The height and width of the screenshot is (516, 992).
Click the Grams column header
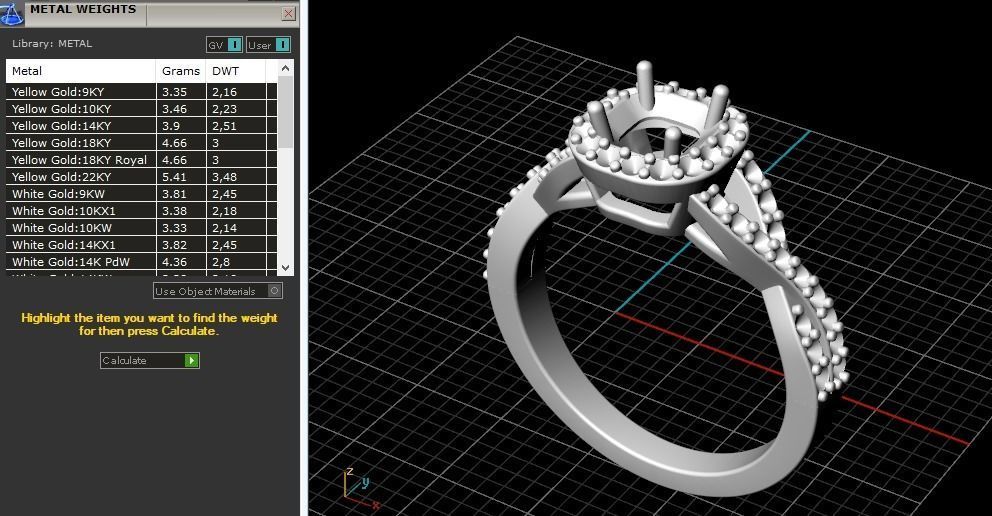pyautogui.click(x=181, y=71)
